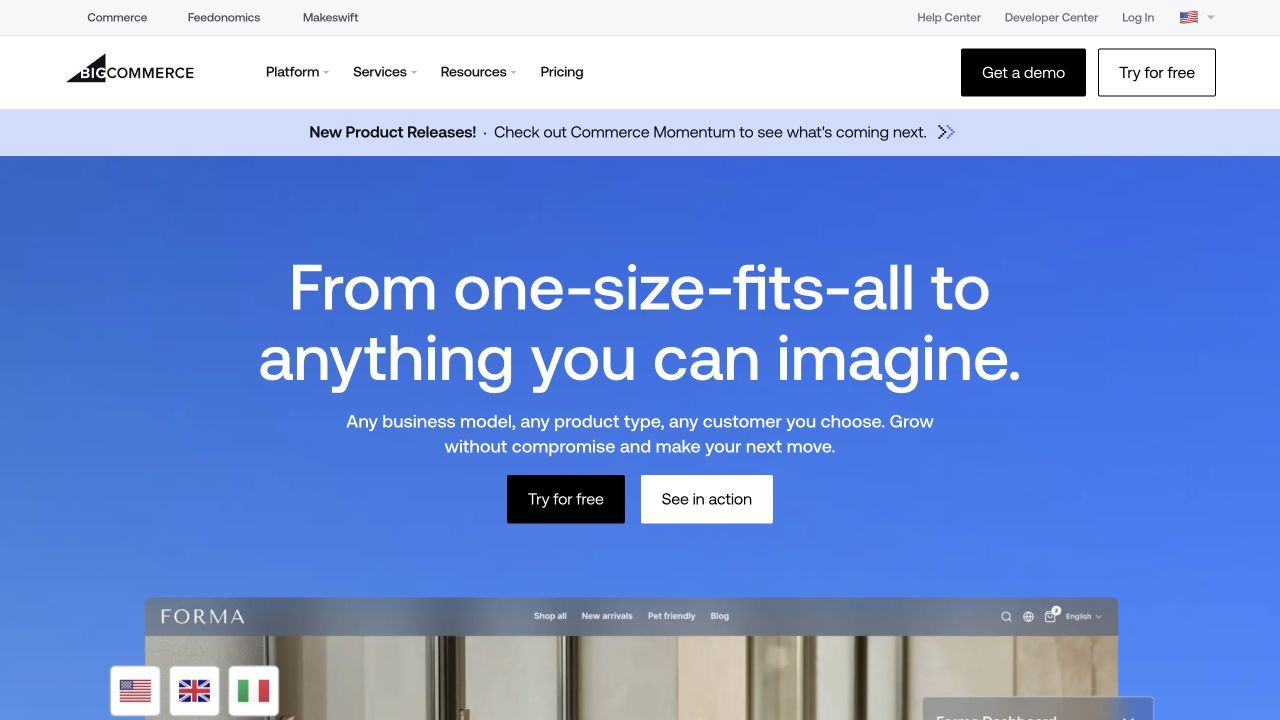Visit the Developer Center
The height and width of the screenshot is (720, 1280).
(1051, 17)
